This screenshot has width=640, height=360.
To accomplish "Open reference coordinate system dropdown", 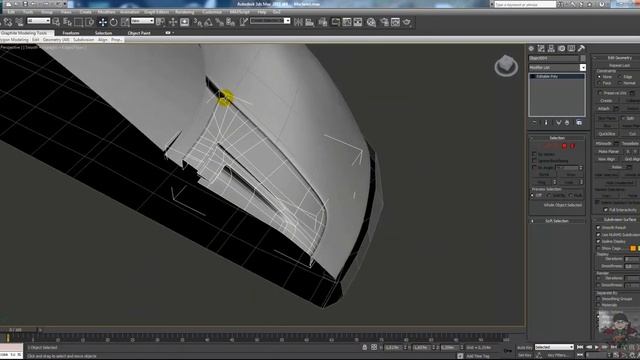I will click(x=142, y=21).
